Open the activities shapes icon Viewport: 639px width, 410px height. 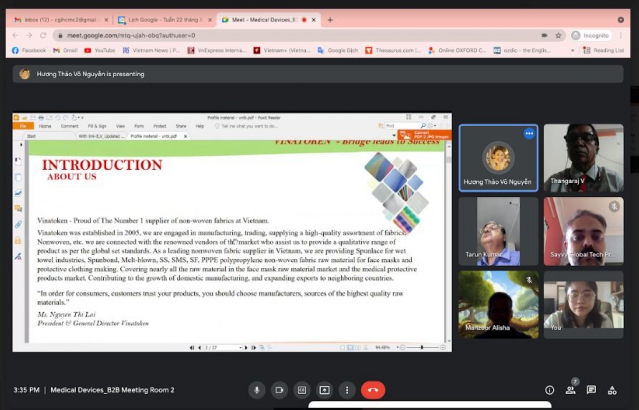coord(612,390)
